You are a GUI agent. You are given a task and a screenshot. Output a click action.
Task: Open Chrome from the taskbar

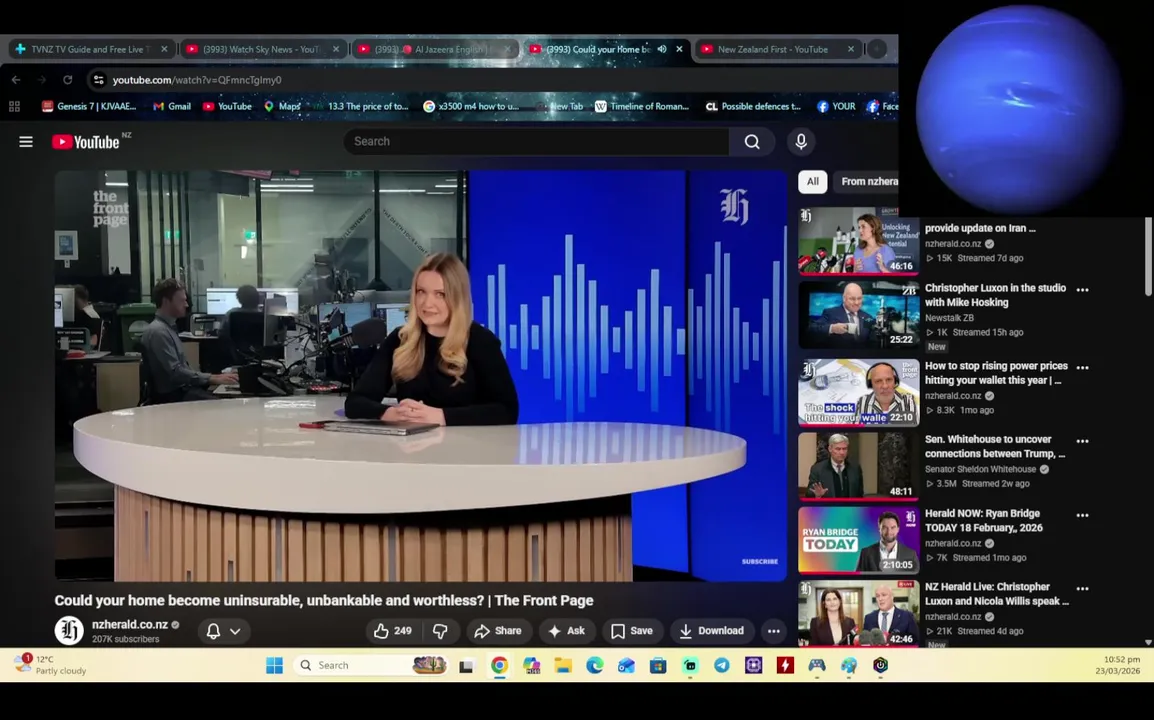pos(499,666)
